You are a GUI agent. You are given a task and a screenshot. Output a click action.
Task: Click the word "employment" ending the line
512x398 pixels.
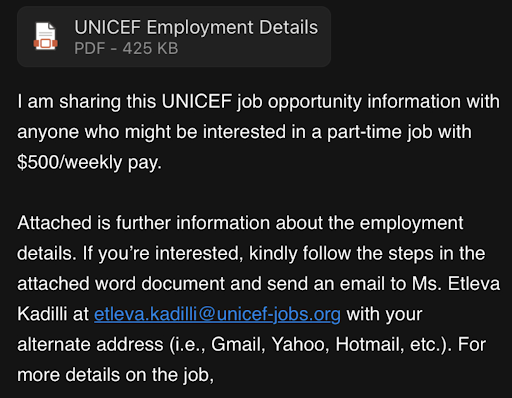click(411, 223)
